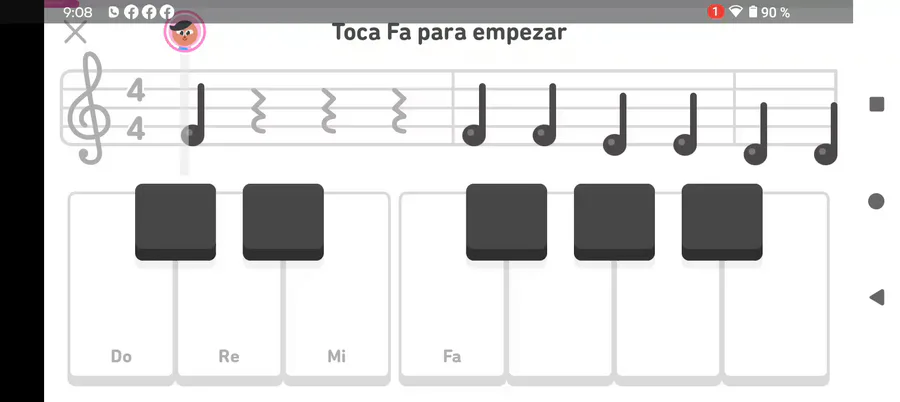This screenshot has width=900, height=402.
Task: Tap the rightmost black key
Action: [722, 222]
